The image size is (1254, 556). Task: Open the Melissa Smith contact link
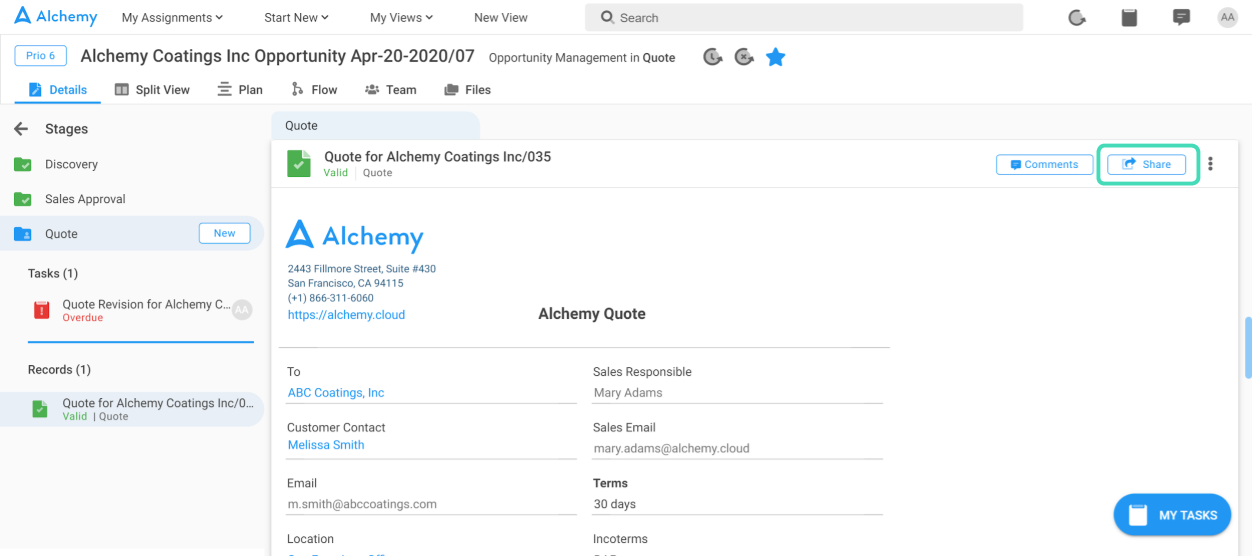[326, 445]
